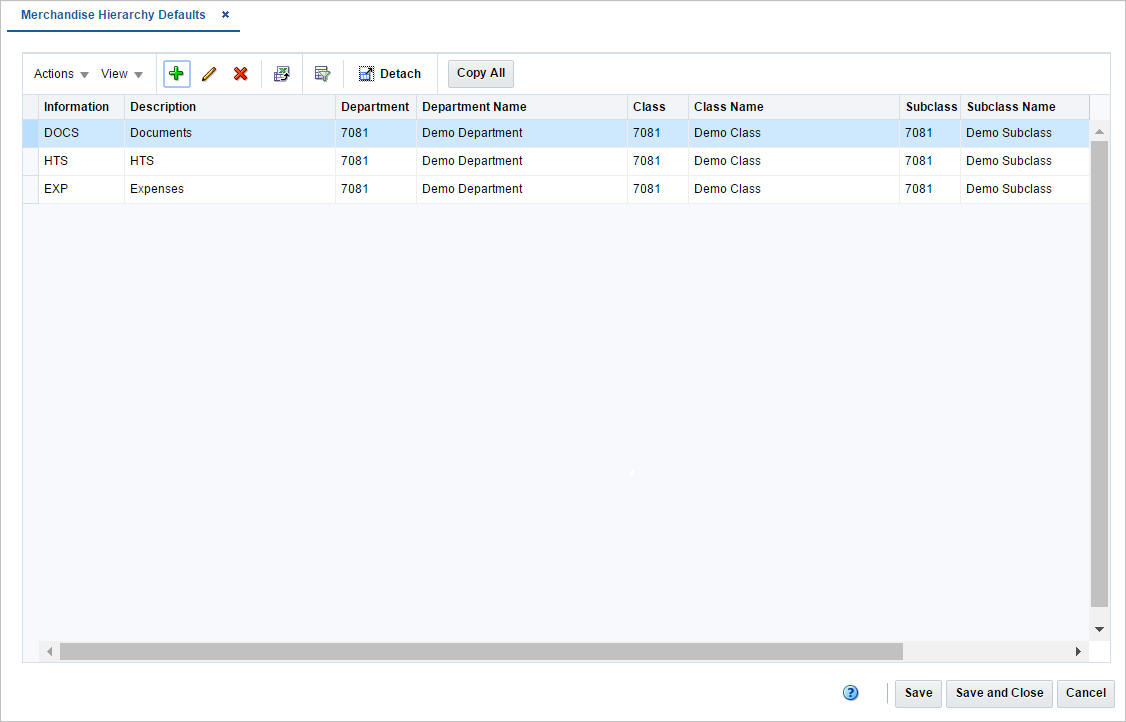The width and height of the screenshot is (1126, 722).
Task: Click the horizontal scrollbar thumb
Action: tap(481, 652)
